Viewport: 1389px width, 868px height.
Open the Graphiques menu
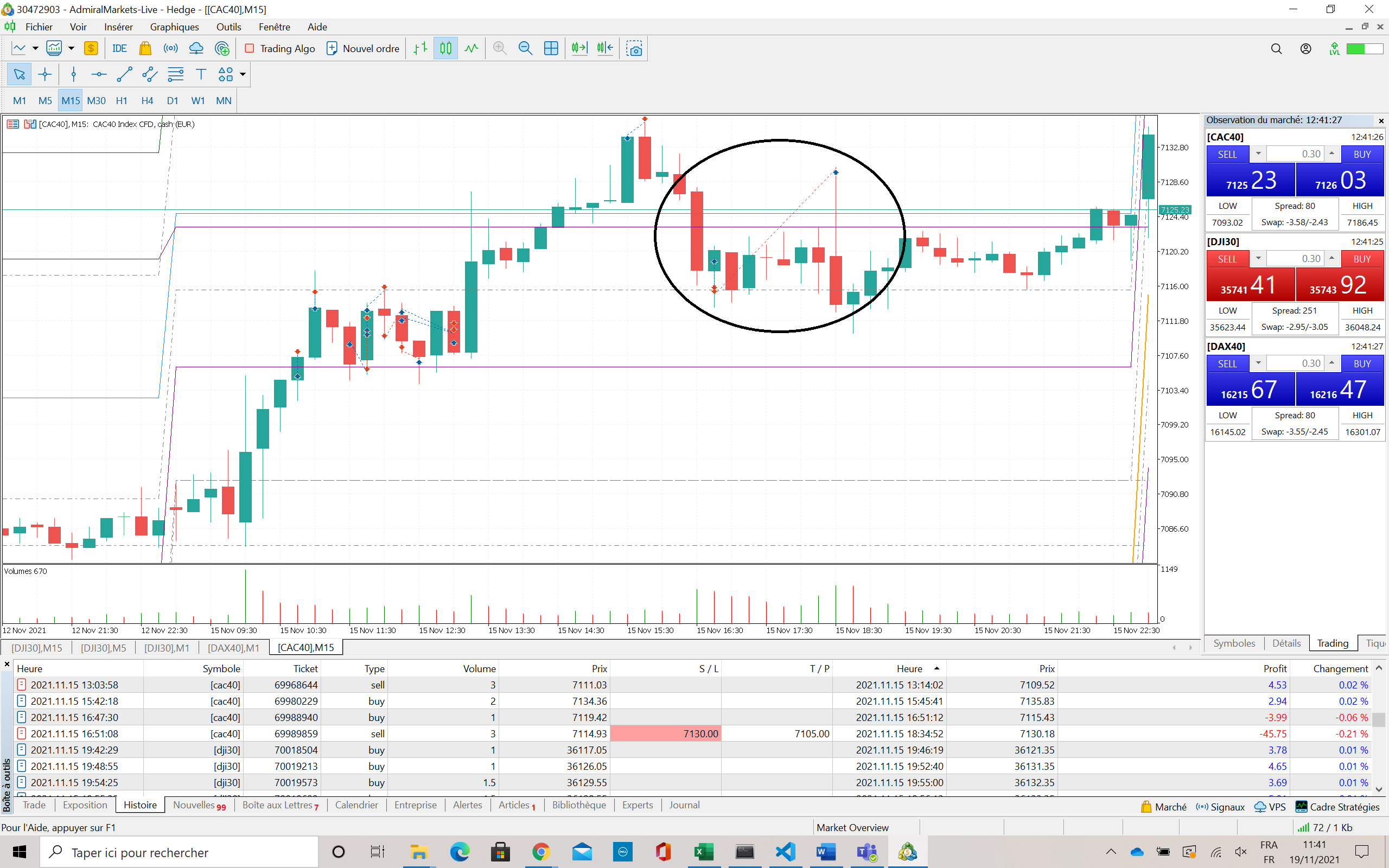[174, 27]
